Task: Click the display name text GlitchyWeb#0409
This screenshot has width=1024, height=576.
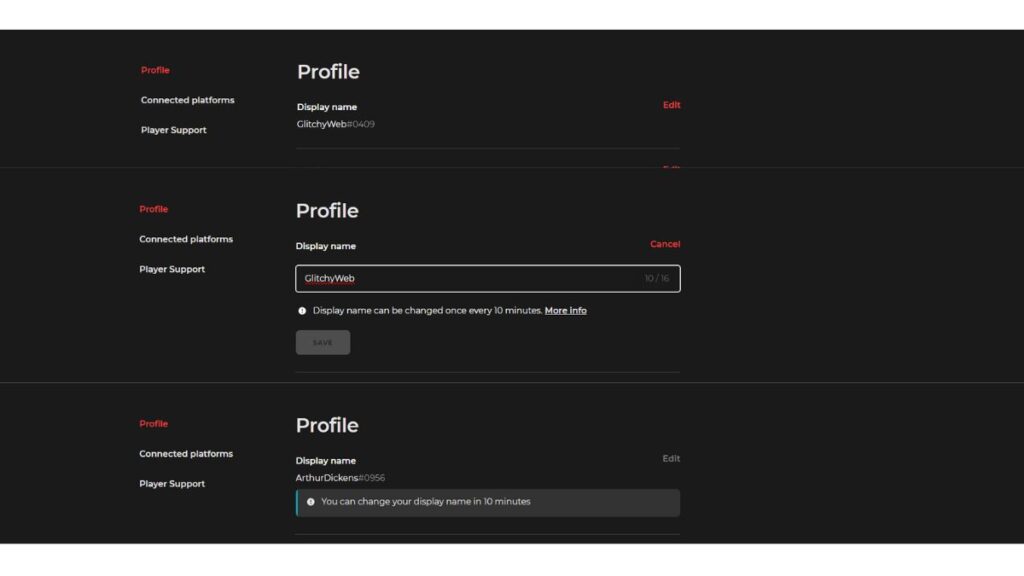Action: [x=336, y=124]
